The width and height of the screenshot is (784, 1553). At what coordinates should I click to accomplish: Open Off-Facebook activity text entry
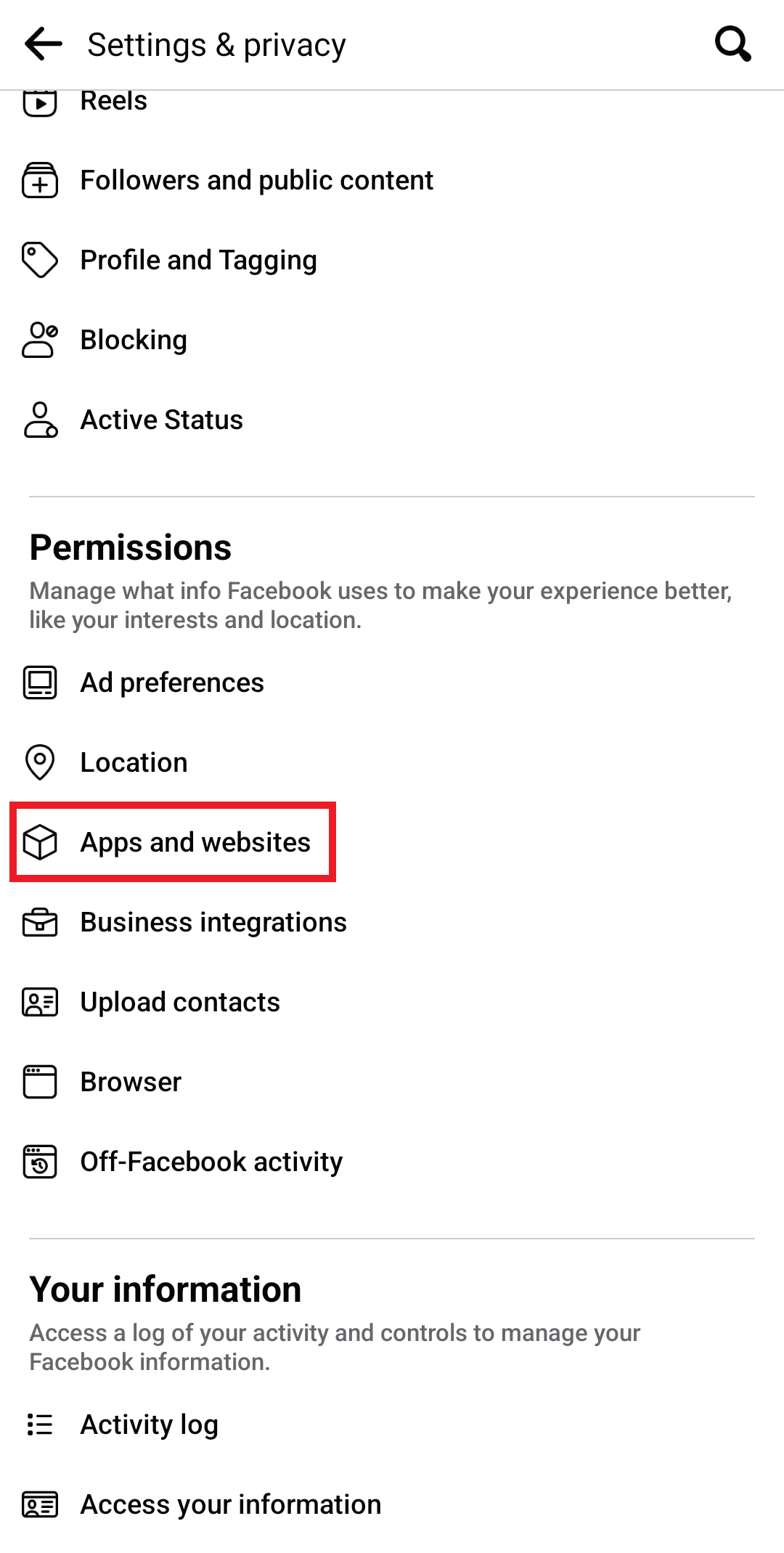click(x=211, y=1162)
